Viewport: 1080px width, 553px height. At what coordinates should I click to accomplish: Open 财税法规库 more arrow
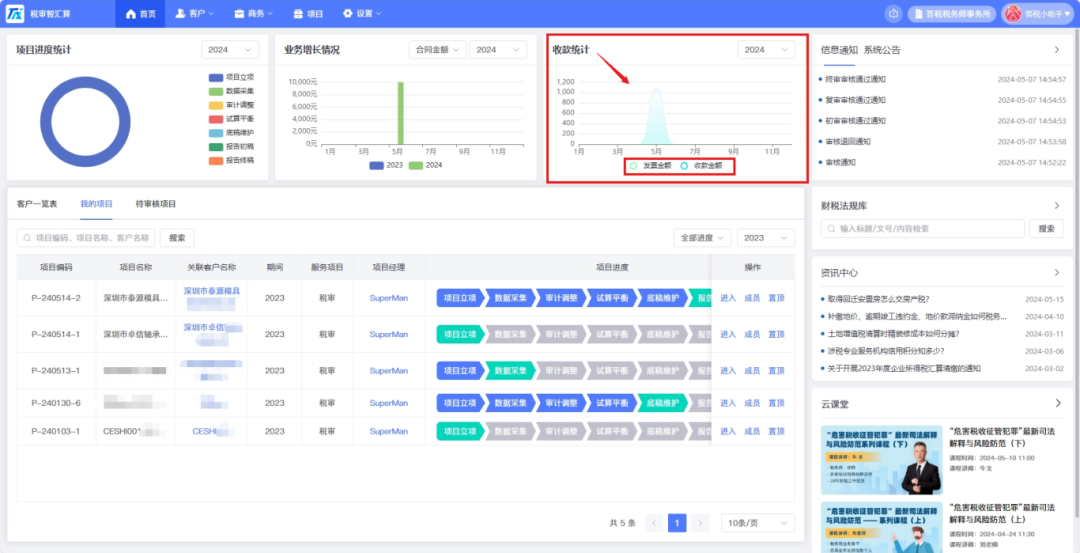click(1057, 205)
